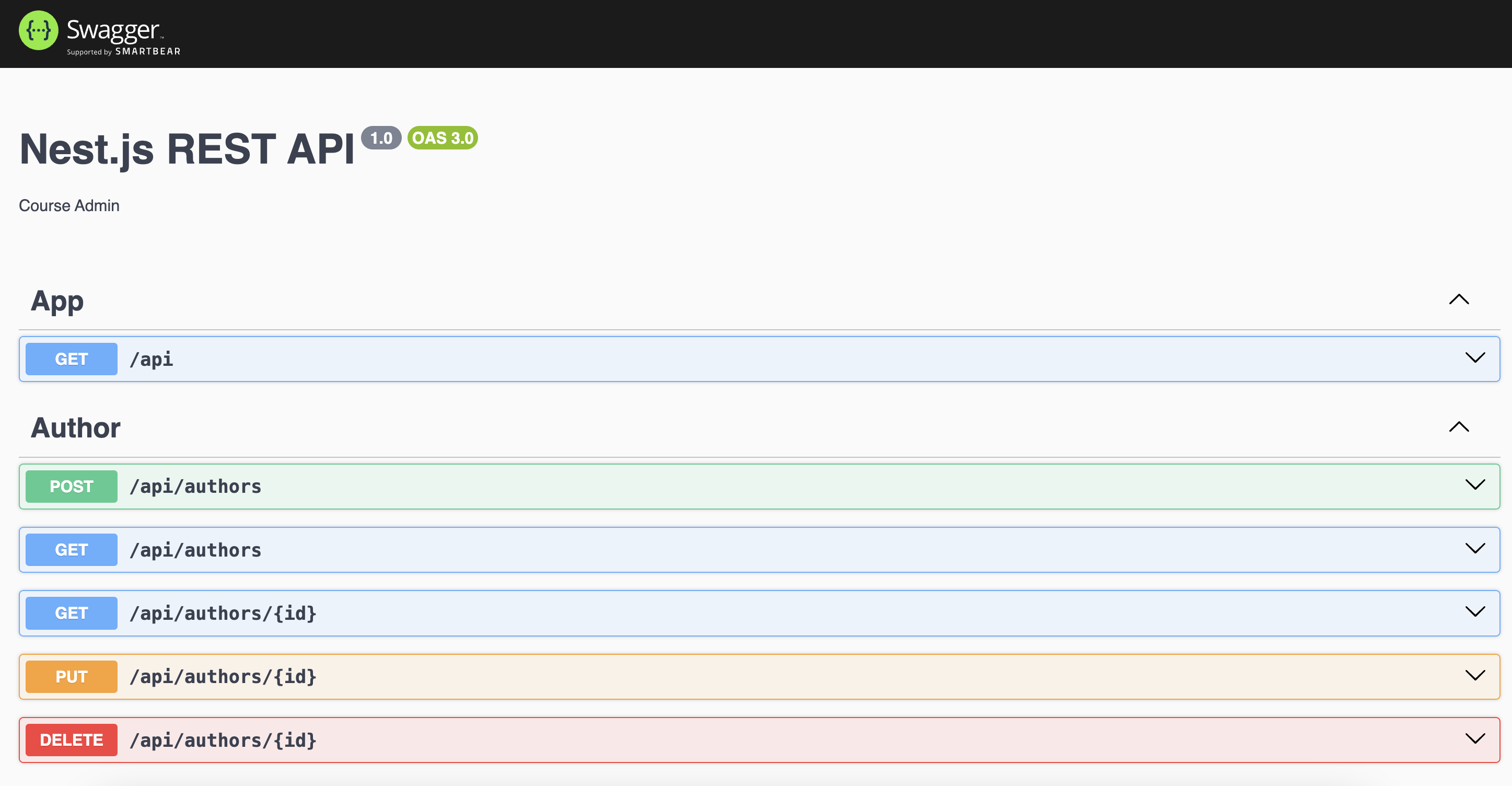Expand the PUT /api/authors/{id} arrow
Image resolution: width=1512 pixels, height=786 pixels.
click(1474, 676)
